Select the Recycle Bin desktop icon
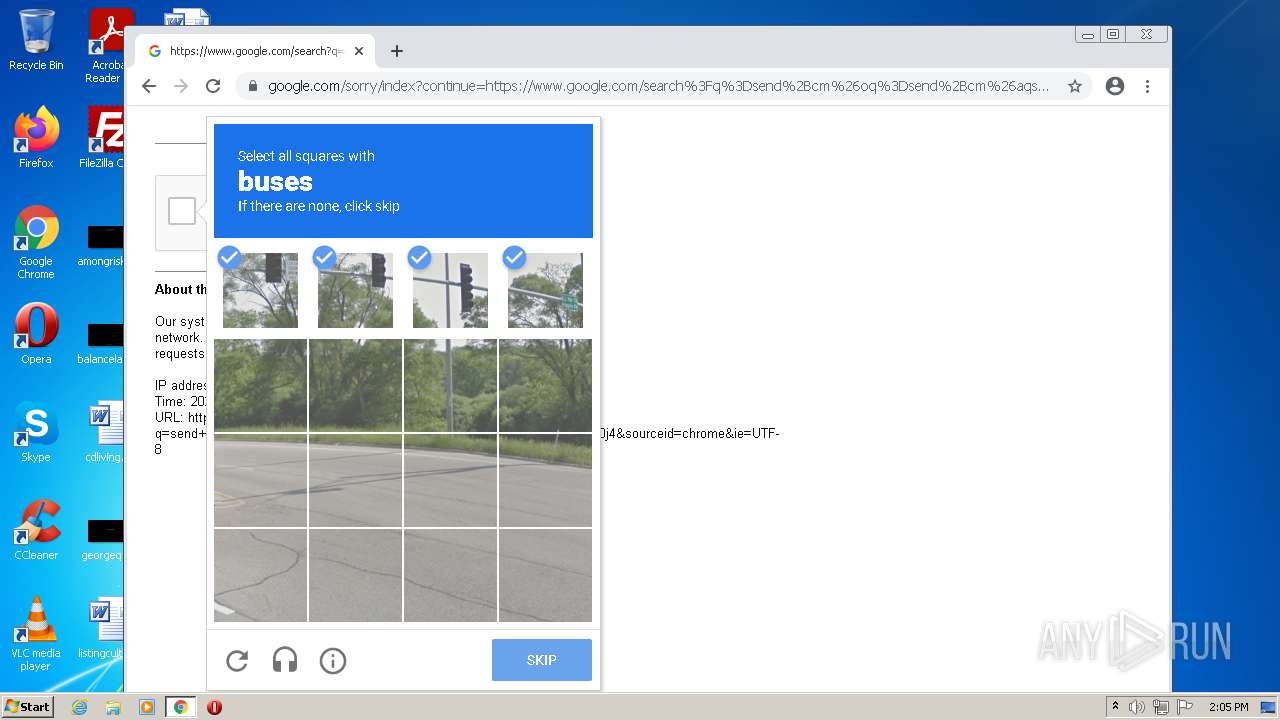Image resolution: width=1280 pixels, height=720 pixels. click(36, 41)
